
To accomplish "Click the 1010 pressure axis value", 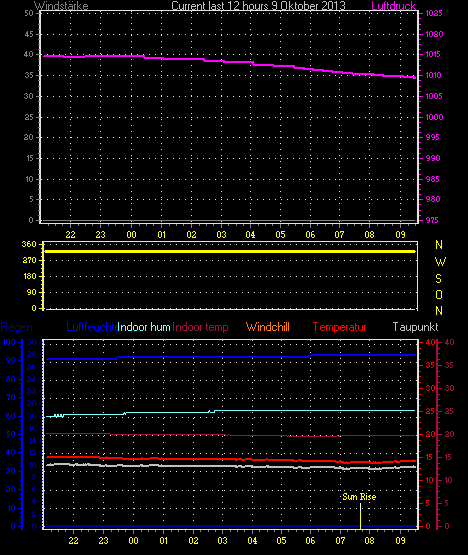I will [x=433, y=75].
